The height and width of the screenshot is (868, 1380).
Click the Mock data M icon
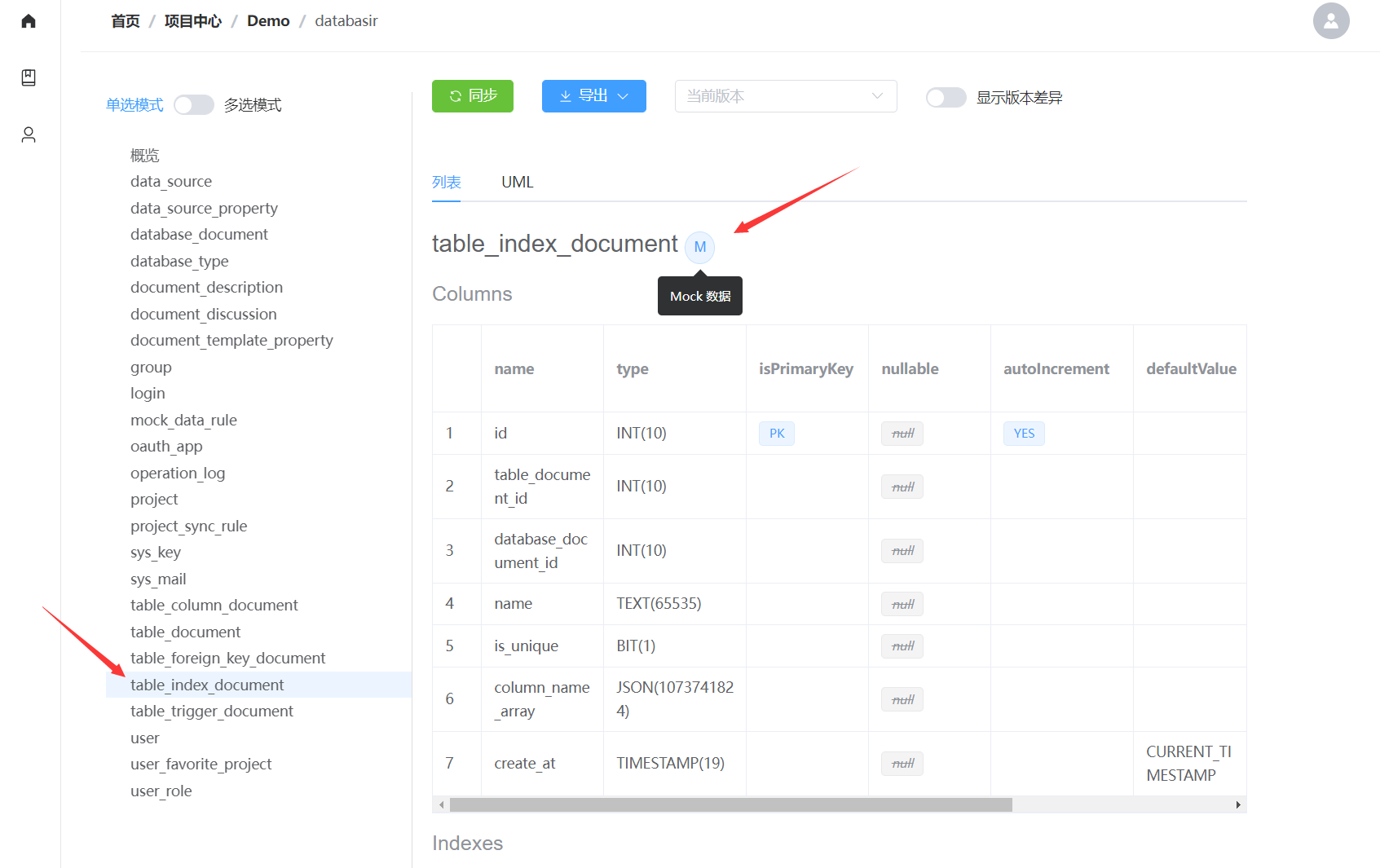[699, 247]
